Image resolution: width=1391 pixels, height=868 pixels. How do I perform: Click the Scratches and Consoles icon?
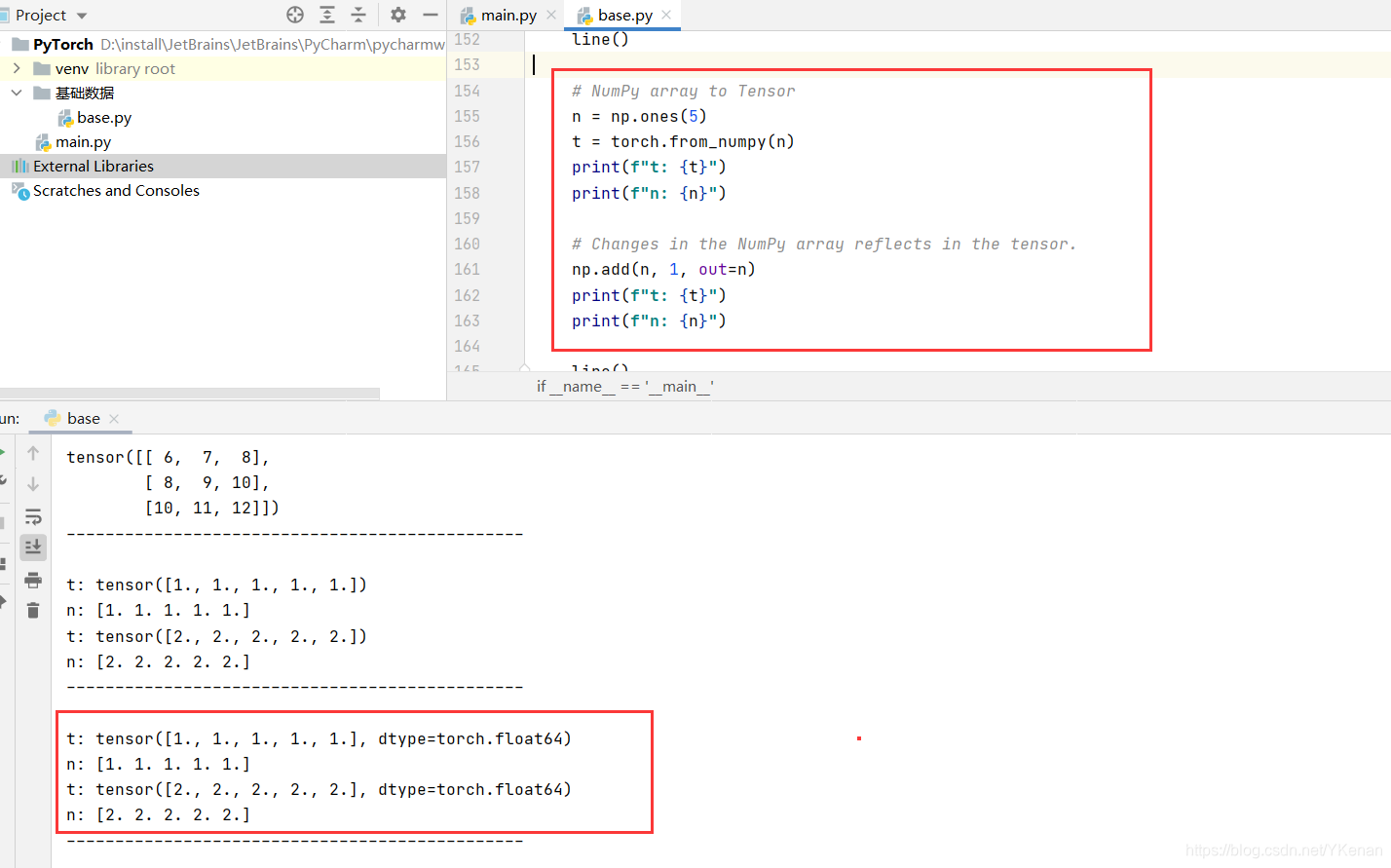coord(20,191)
